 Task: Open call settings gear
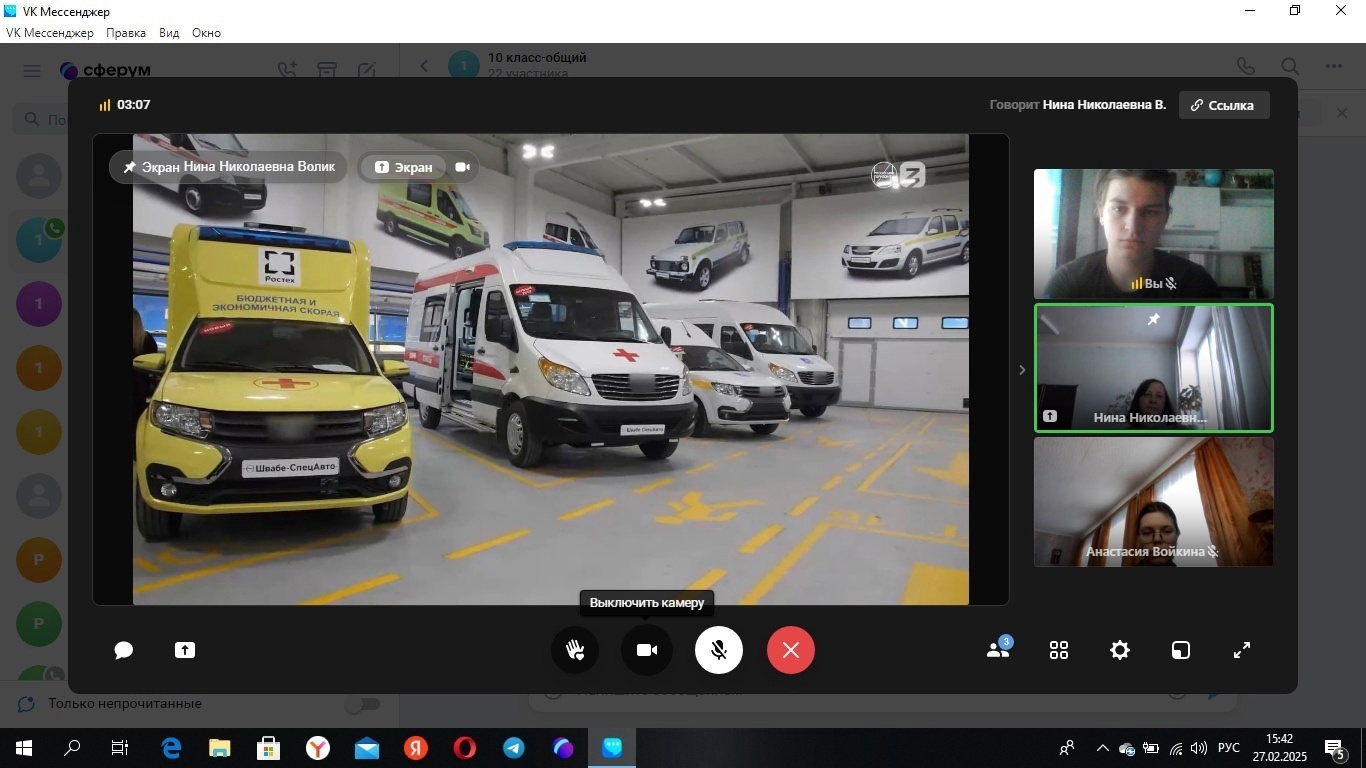[x=1120, y=650]
